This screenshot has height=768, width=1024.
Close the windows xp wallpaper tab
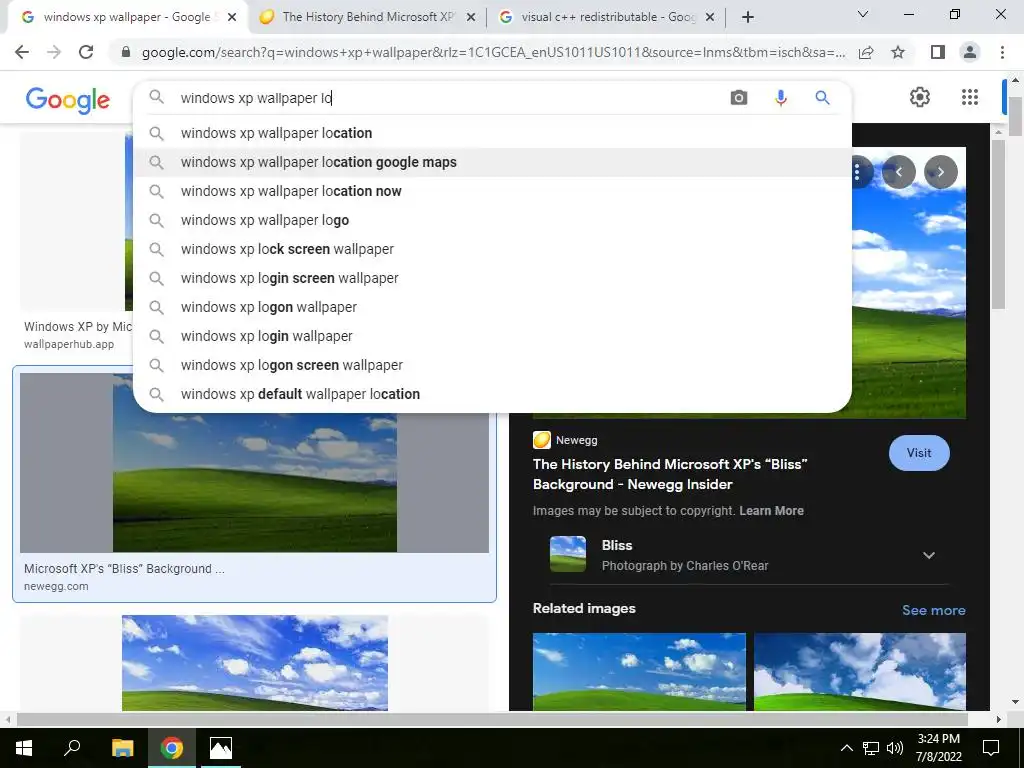click(x=232, y=17)
